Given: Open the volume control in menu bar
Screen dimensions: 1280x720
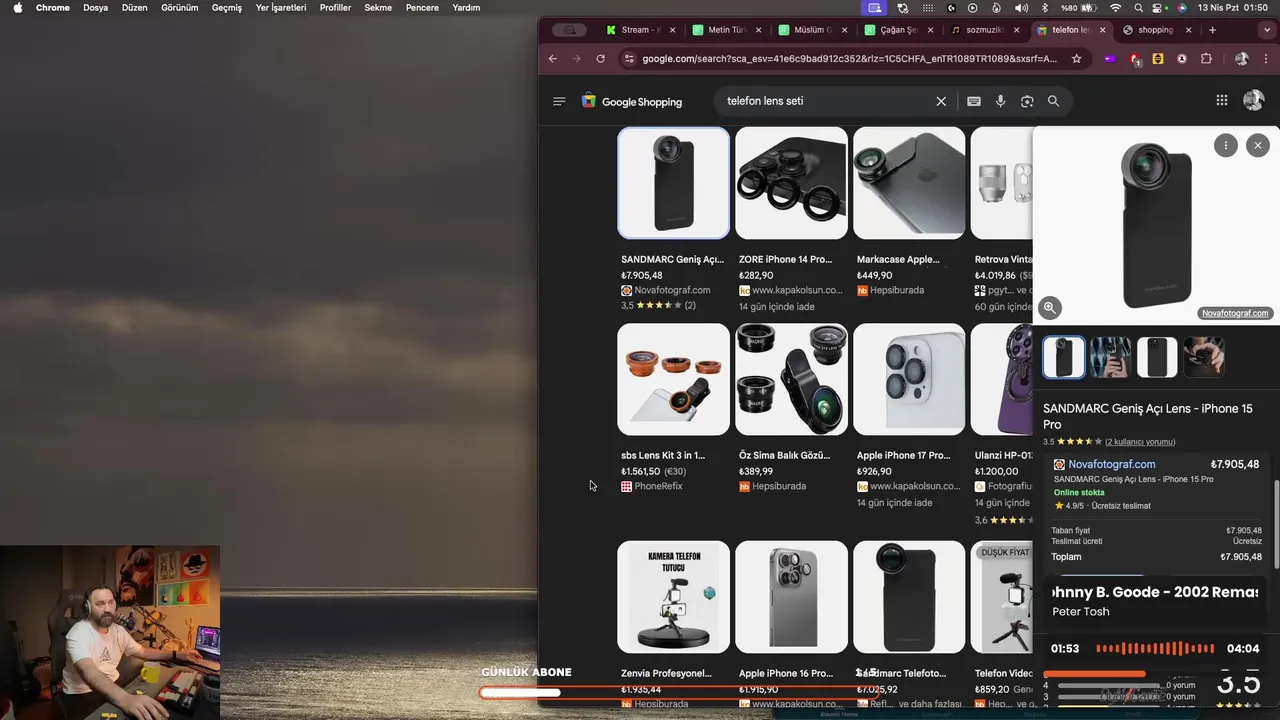Looking at the screenshot, I should (x=1020, y=7).
